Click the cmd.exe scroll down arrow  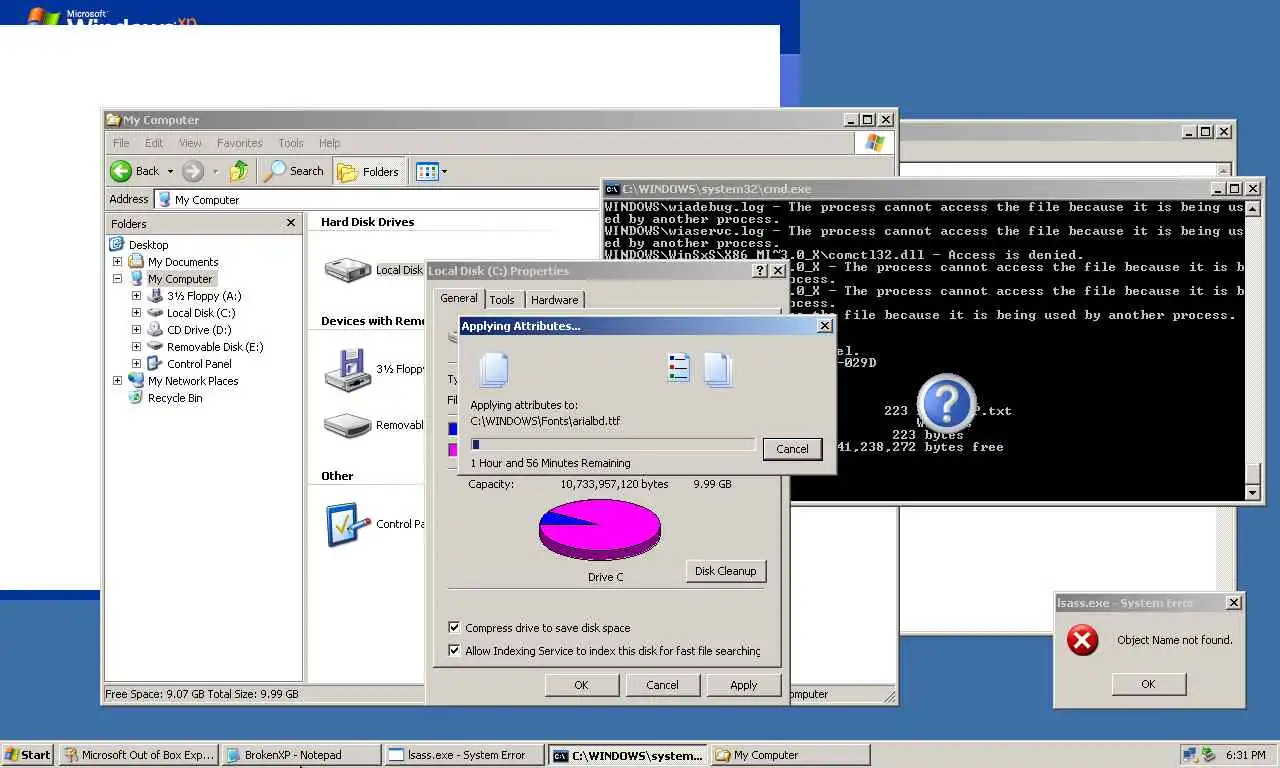[x=1253, y=492]
